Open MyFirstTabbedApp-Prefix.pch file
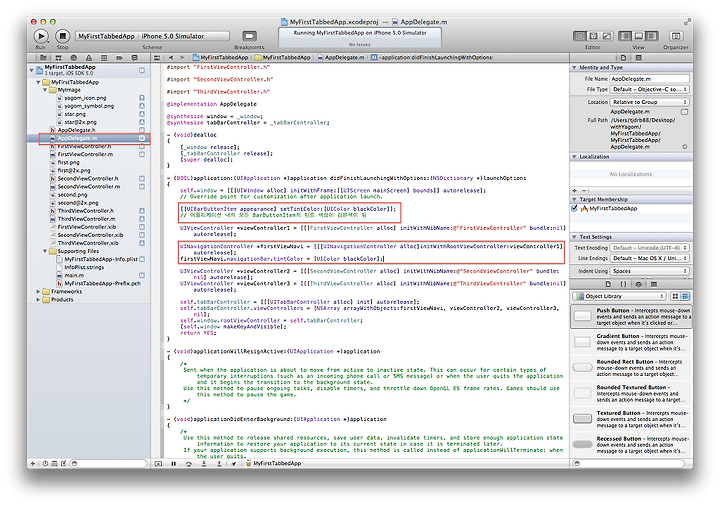Image resolution: width=720 pixels, height=506 pixels. [102, 283]
